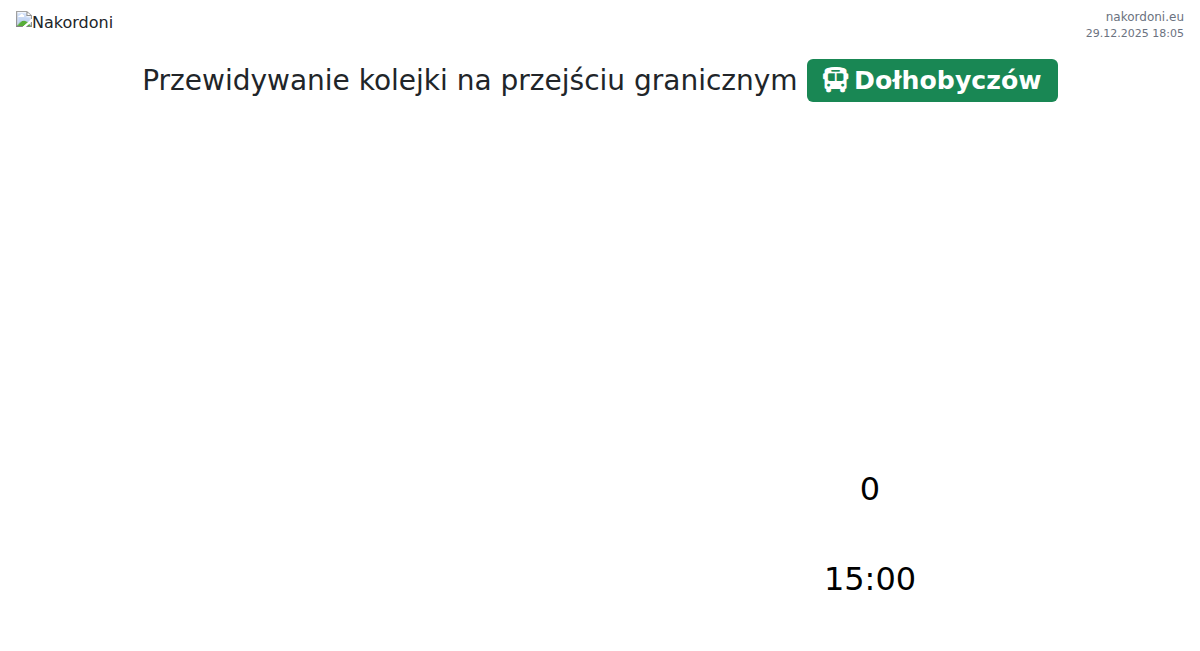Viewport: 1200px width, 651px height.
Task: Click the 15:00 time label
Action: pos(869,579)
